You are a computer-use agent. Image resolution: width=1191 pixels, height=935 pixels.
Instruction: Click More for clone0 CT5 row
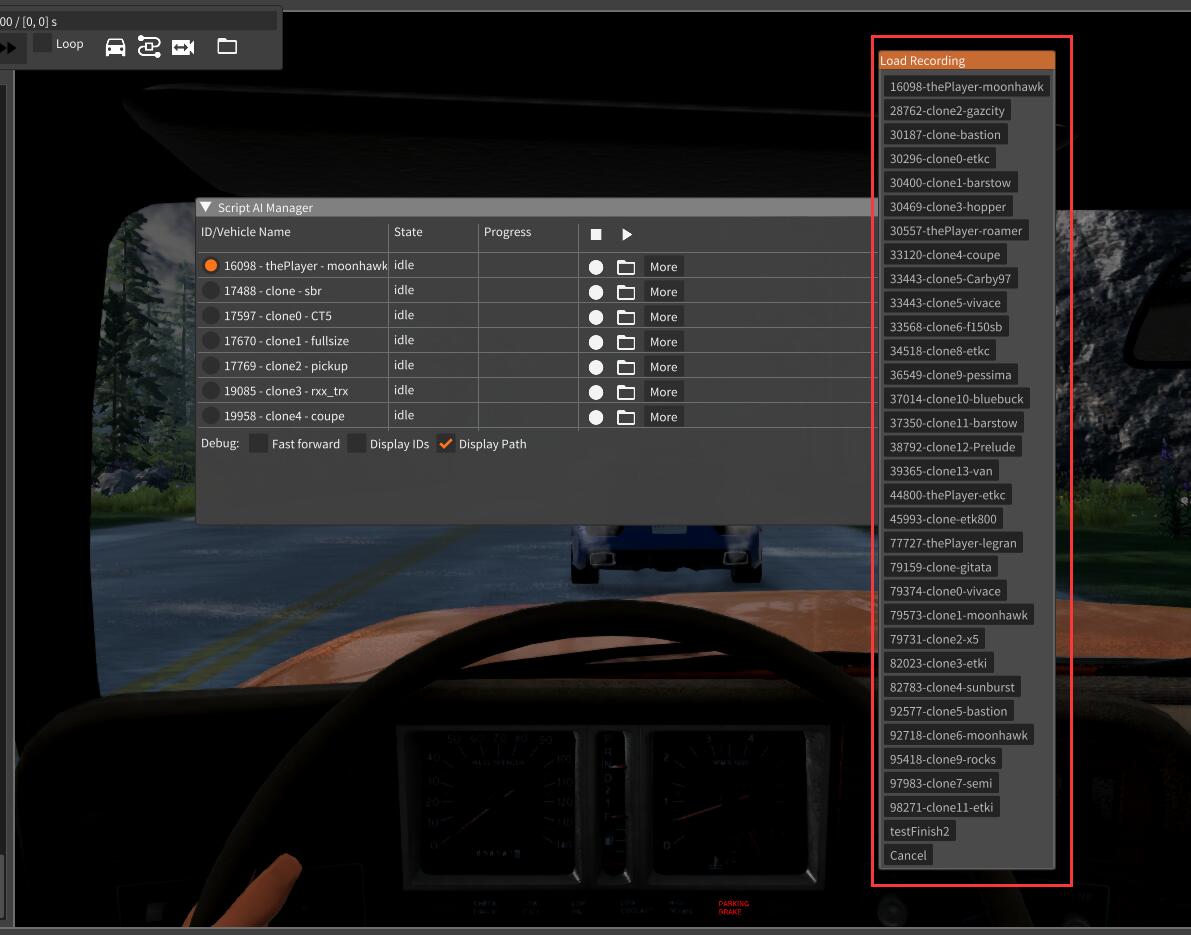[663, 317]
